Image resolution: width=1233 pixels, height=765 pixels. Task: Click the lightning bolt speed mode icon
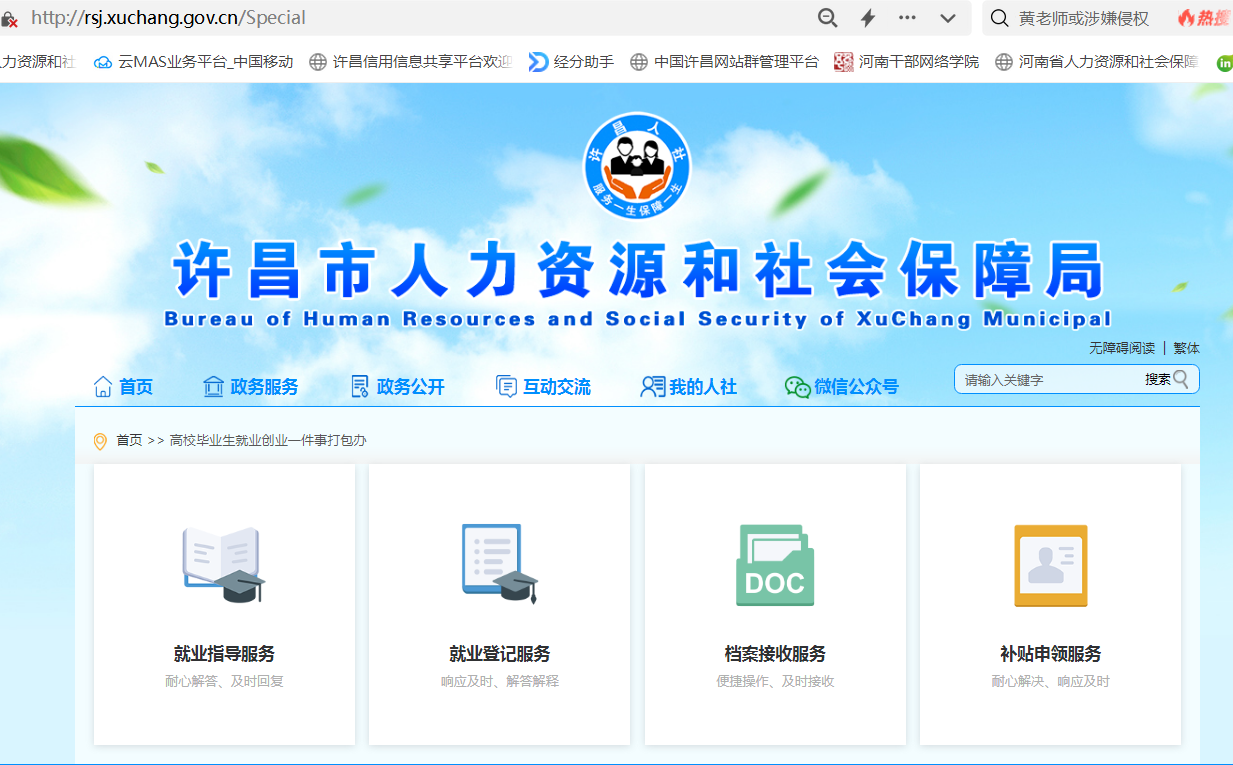click(x=868, y=18)
